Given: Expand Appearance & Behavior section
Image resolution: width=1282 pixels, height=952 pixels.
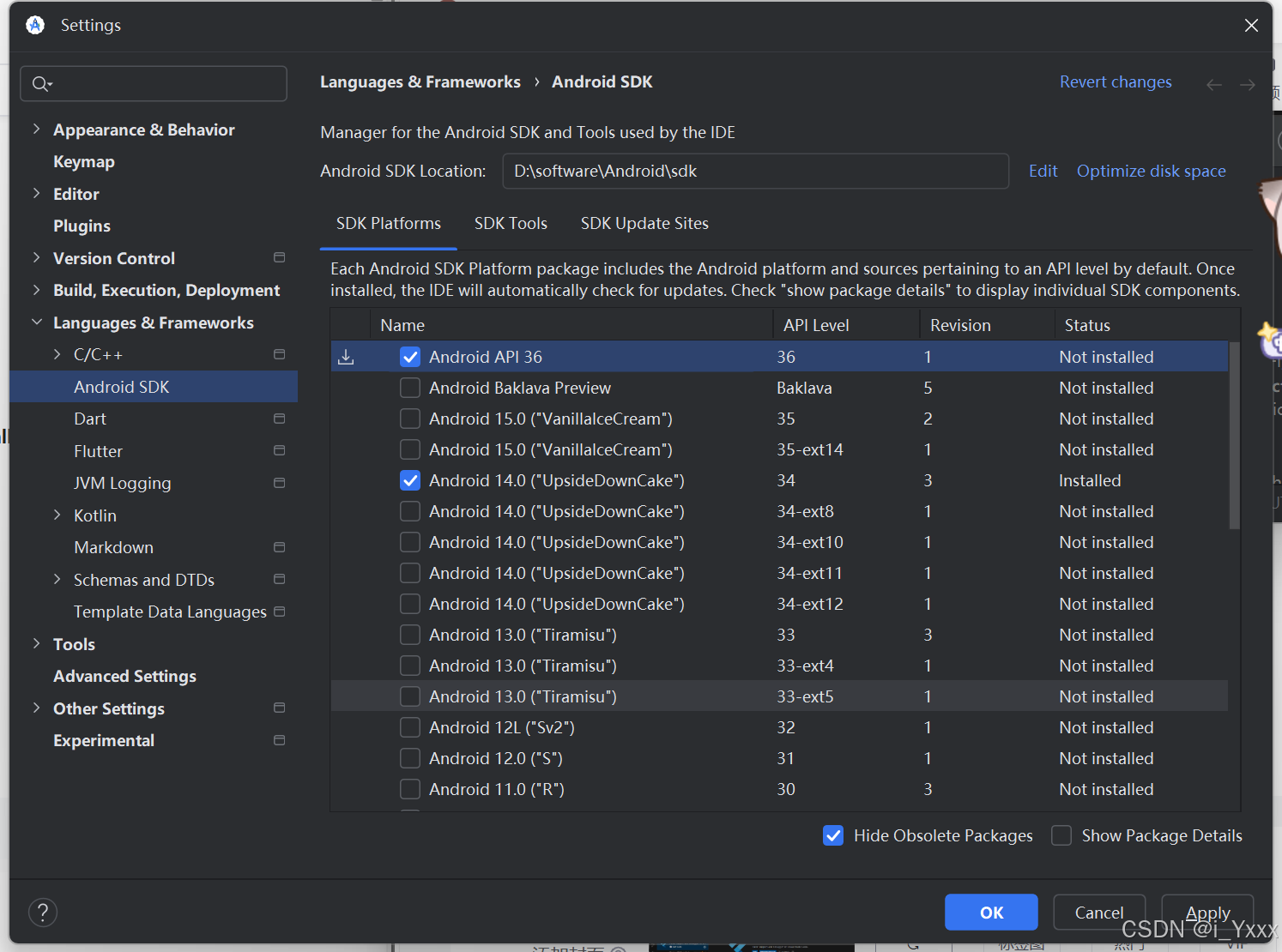Looking at the screenshot, I should coord(36,130).
